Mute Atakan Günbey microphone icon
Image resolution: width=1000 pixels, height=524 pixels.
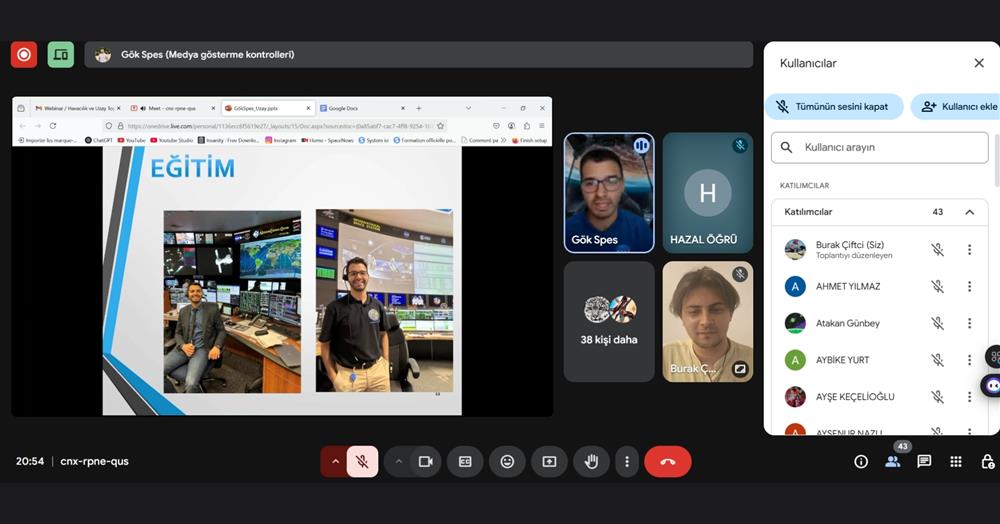point(937,323)
